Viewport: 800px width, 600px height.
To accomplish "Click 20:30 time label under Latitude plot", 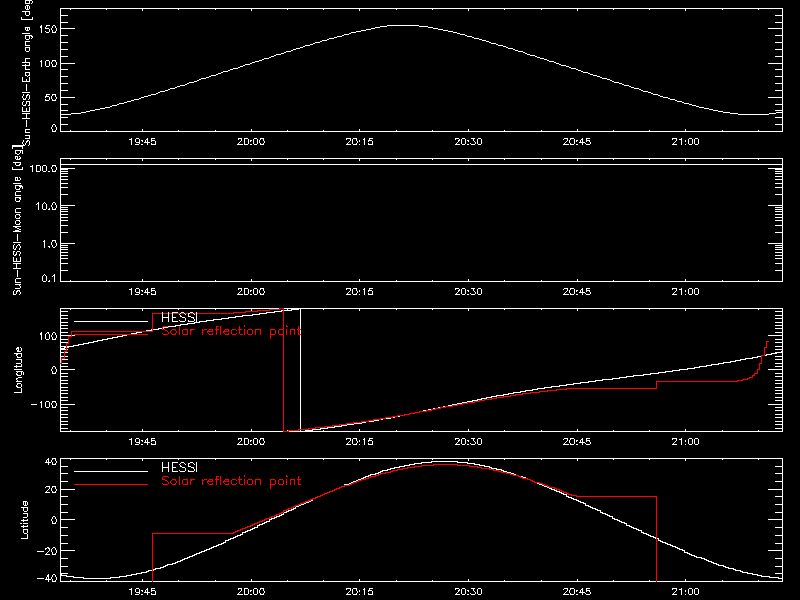I will [468, 591].
